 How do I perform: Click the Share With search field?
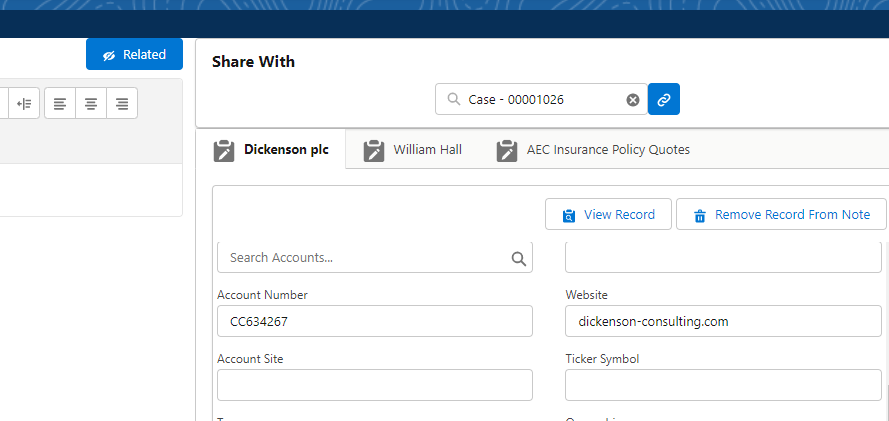click(541, 99)
